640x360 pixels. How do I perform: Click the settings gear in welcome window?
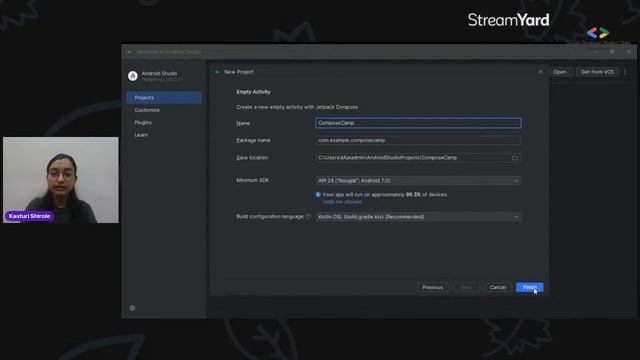(132, 308)
